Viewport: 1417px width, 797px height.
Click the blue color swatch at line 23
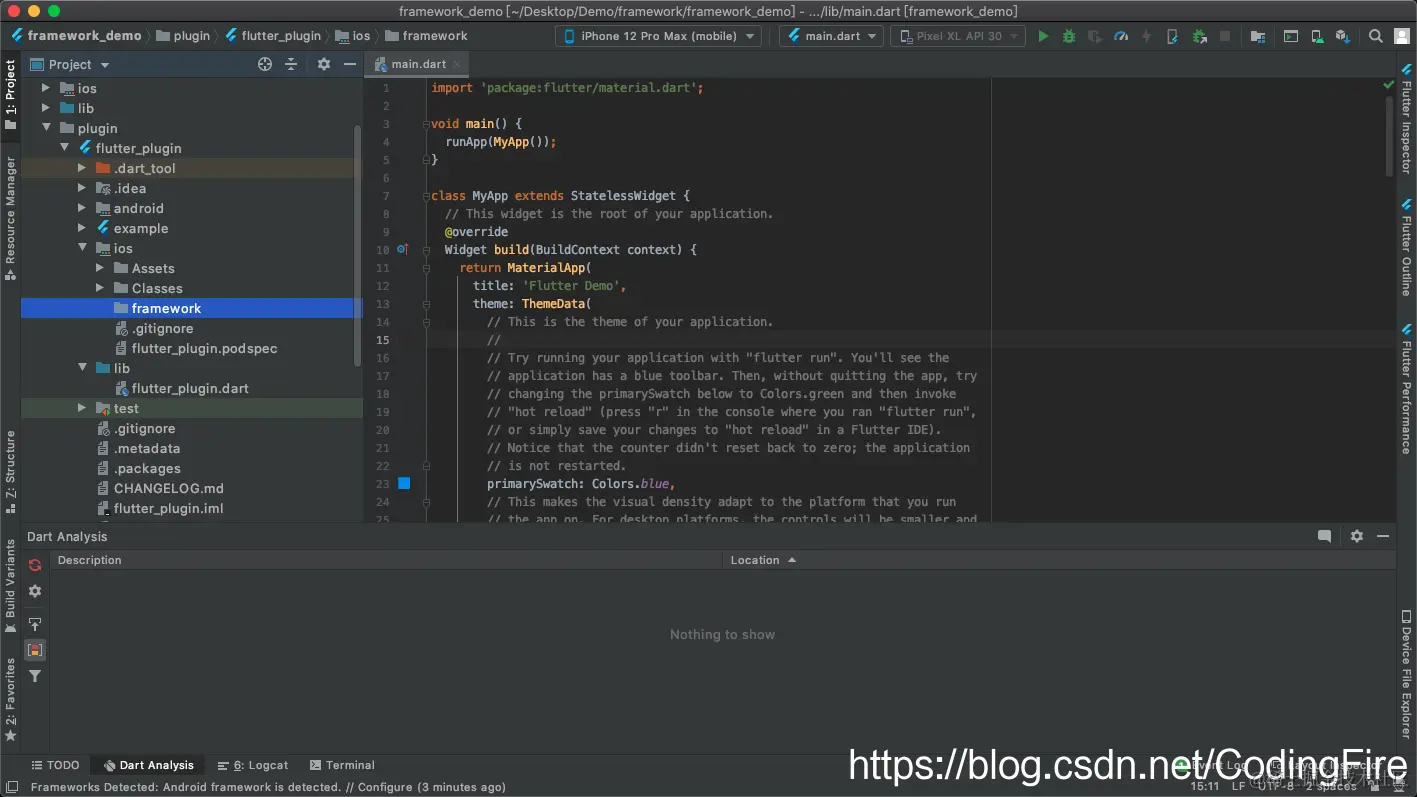coord(404,483)
